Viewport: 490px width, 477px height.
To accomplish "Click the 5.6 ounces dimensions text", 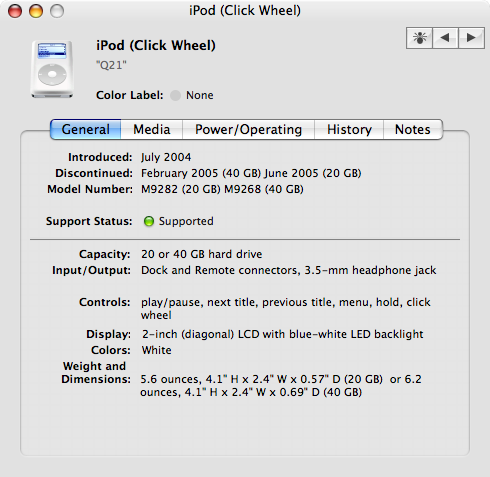I will 281,386.
